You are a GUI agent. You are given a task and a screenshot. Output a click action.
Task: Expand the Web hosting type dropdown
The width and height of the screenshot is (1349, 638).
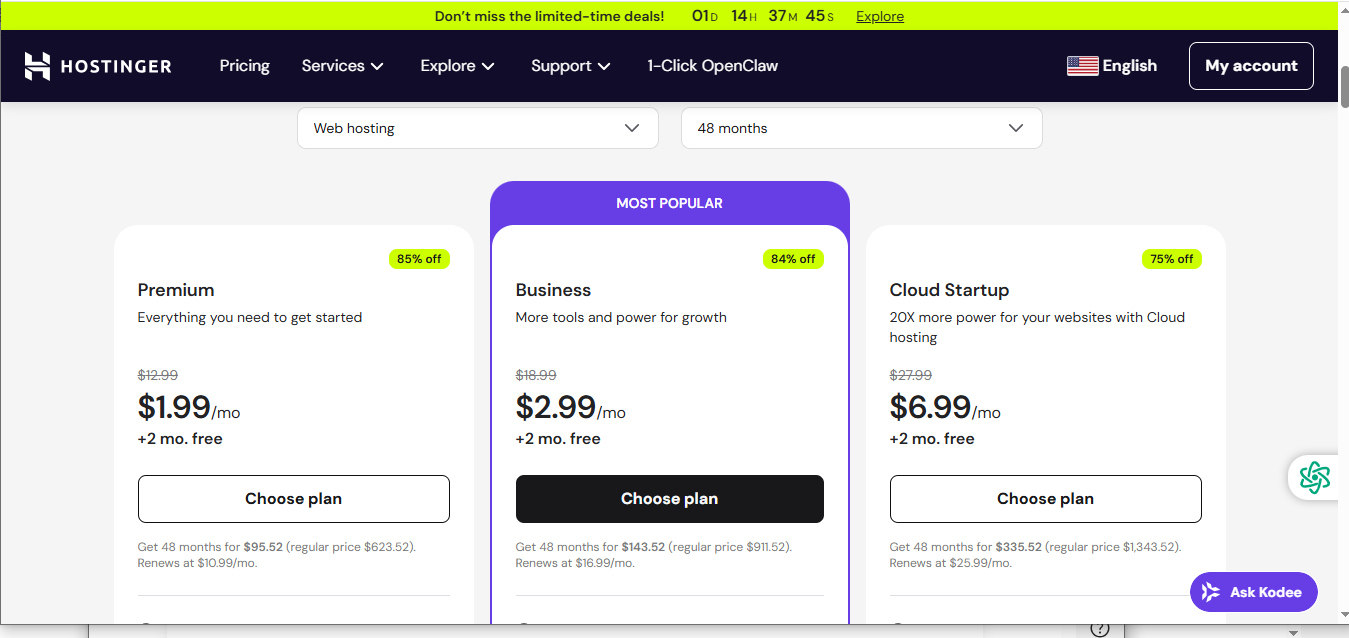477,128
